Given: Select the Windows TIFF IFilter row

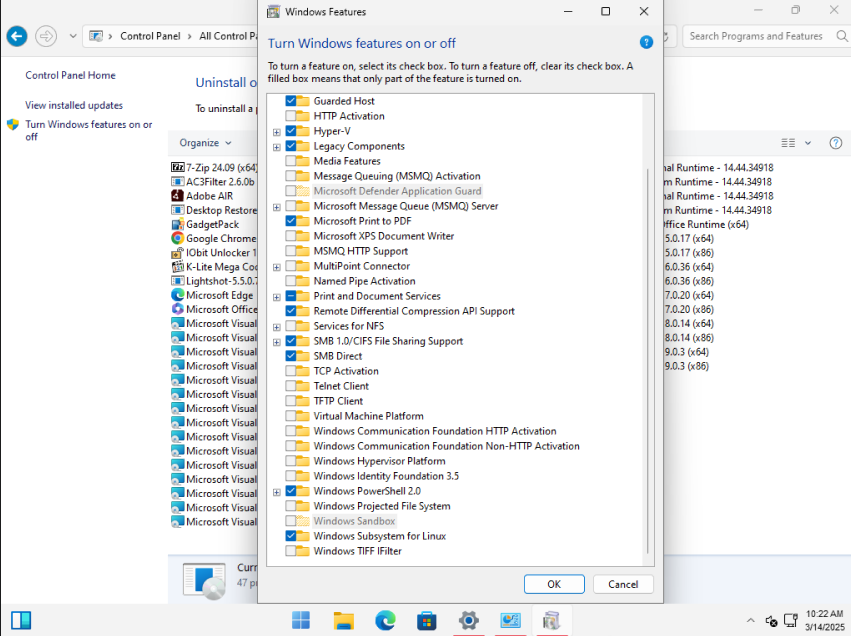Looking at the screenshot, I should click(358, 551).
